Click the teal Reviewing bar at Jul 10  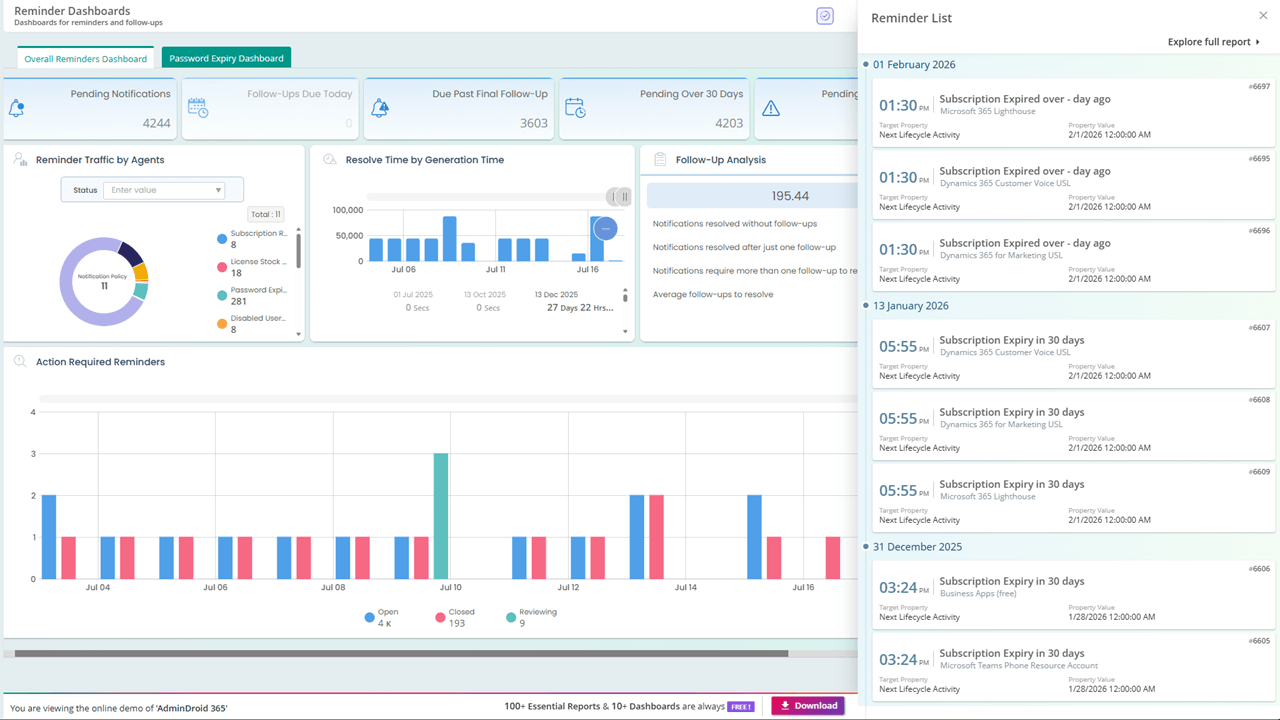441,516
